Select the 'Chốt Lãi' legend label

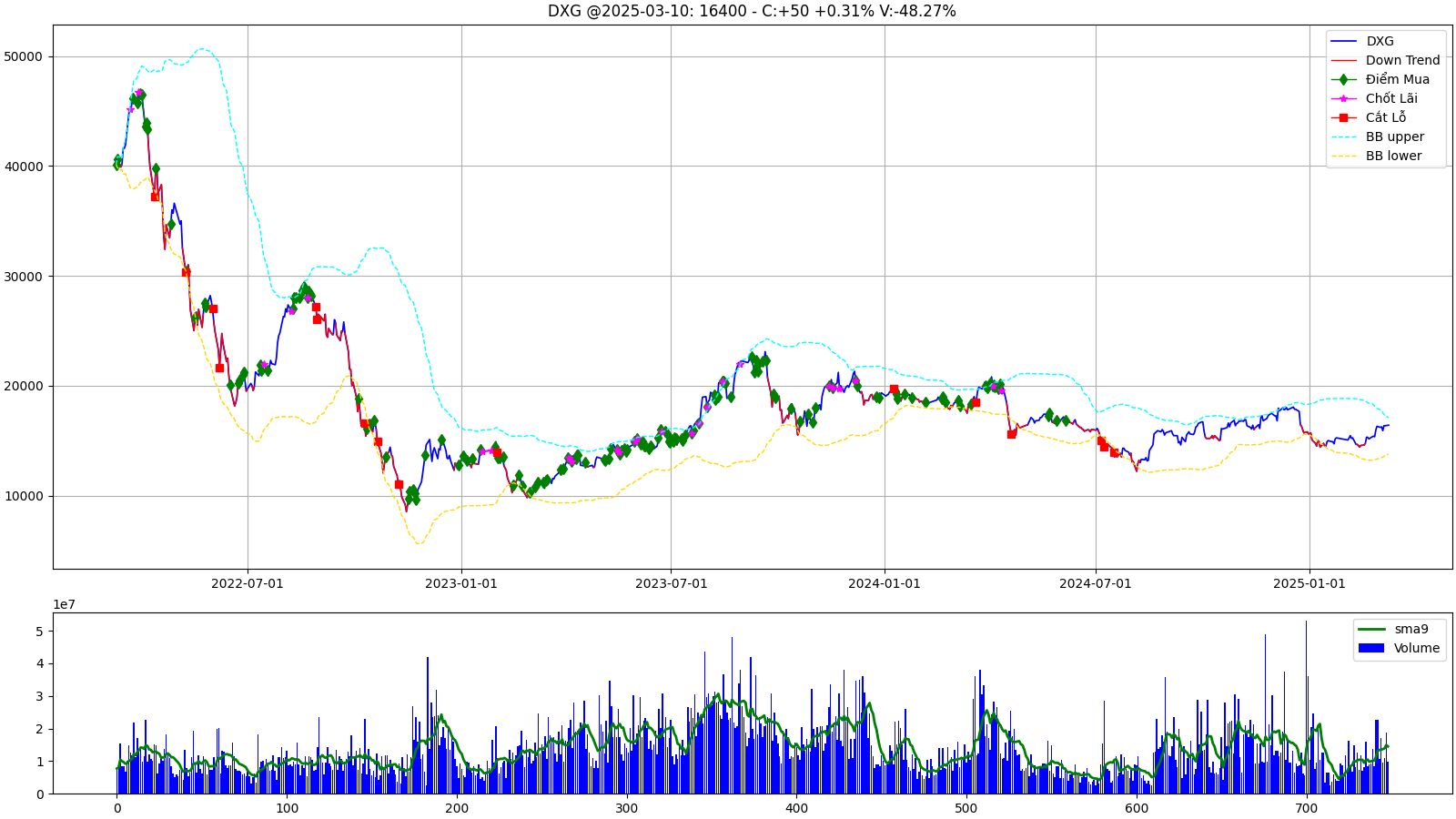point(1391,98)
